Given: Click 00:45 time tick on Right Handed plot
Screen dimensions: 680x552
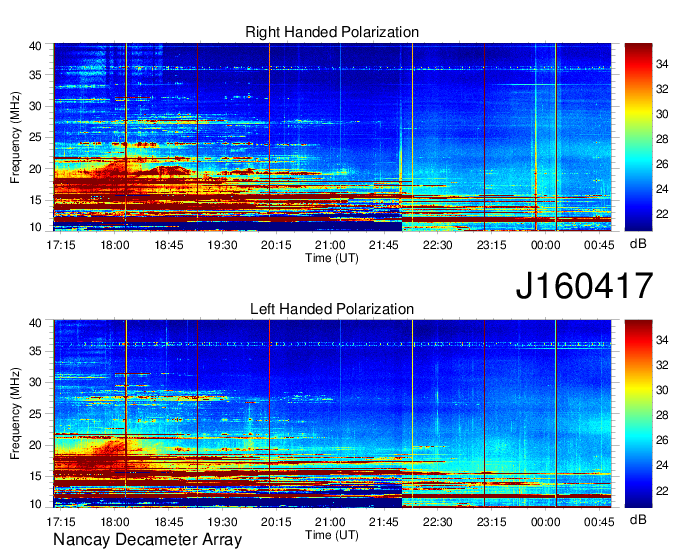Looking at the screenshot, I should pyautogui.click(x=599, y=245).
